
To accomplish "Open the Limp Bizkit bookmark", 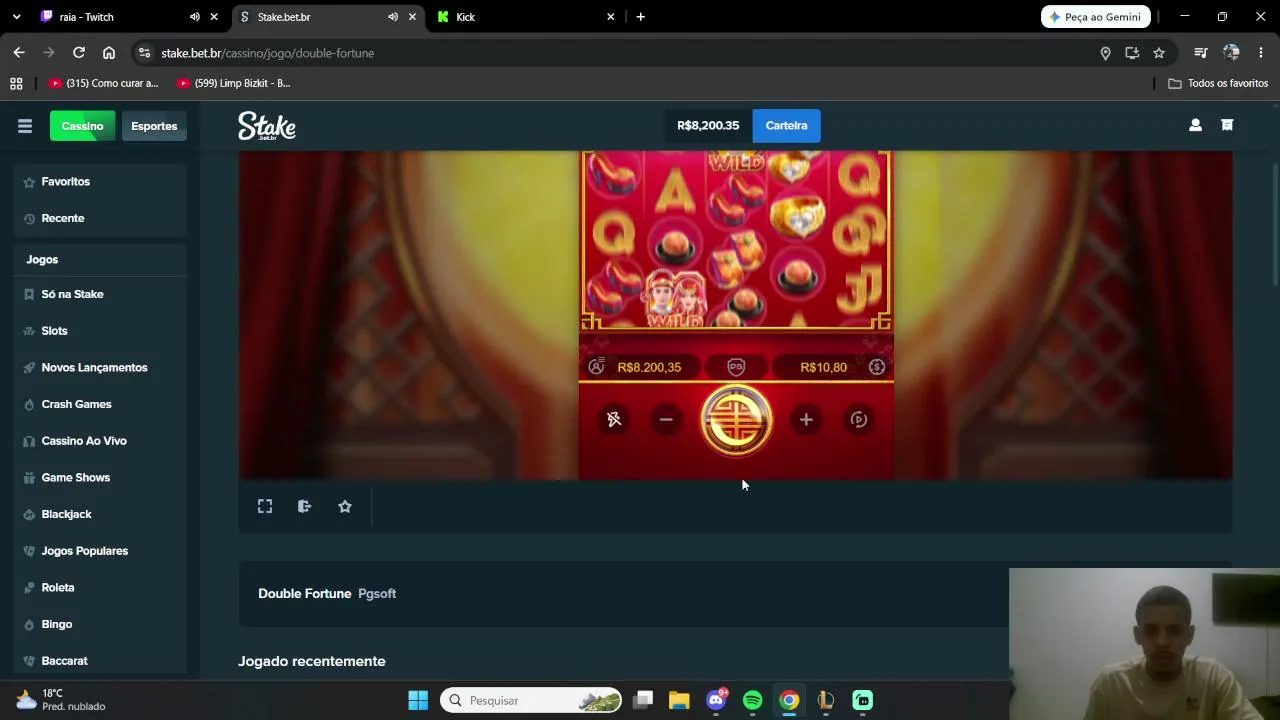I will point(234,84).
